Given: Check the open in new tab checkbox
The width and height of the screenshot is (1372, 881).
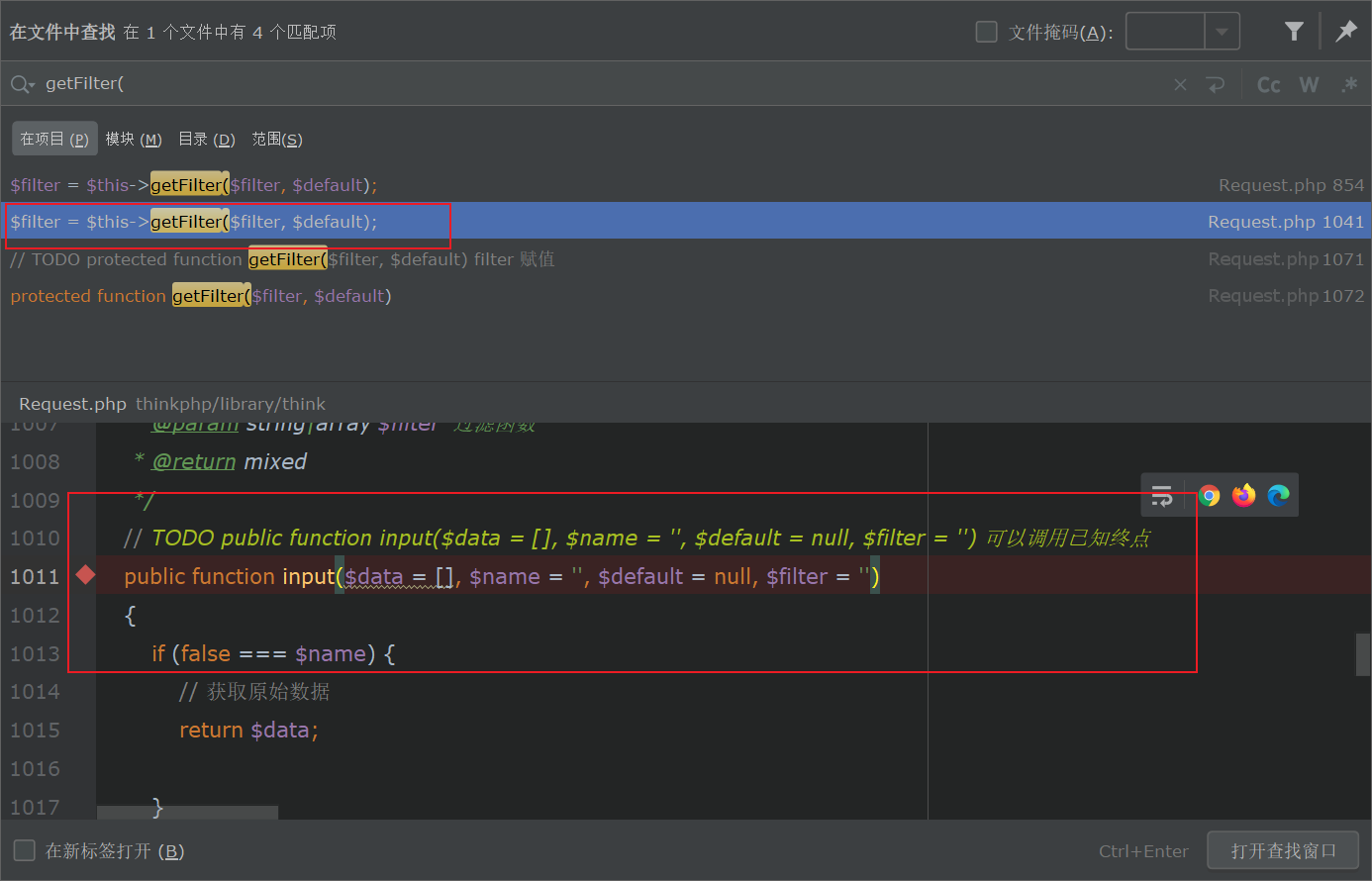Looking at the screenshot, I should coord(24,850).
